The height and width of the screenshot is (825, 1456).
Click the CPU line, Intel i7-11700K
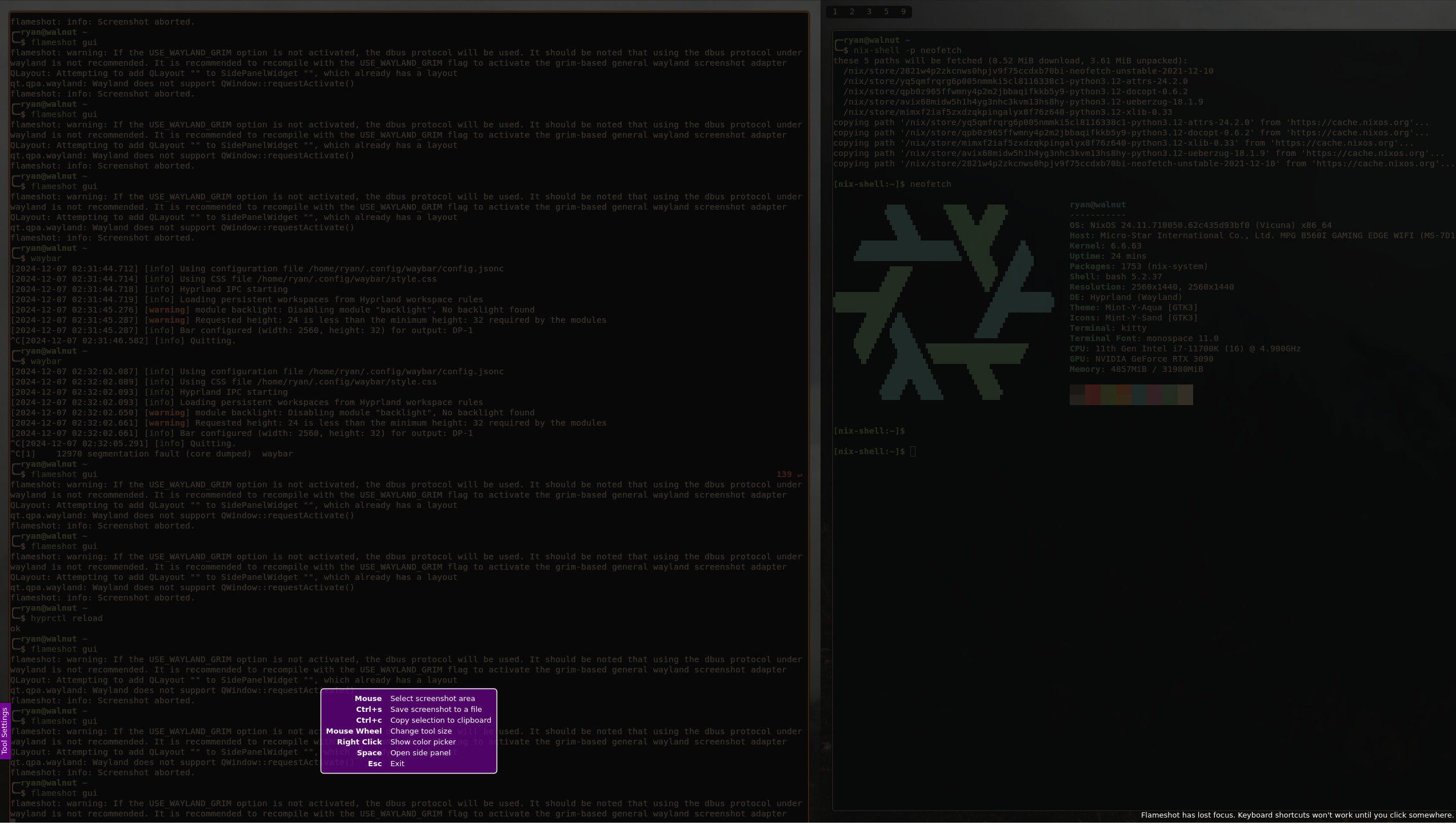coord(1185,350)
